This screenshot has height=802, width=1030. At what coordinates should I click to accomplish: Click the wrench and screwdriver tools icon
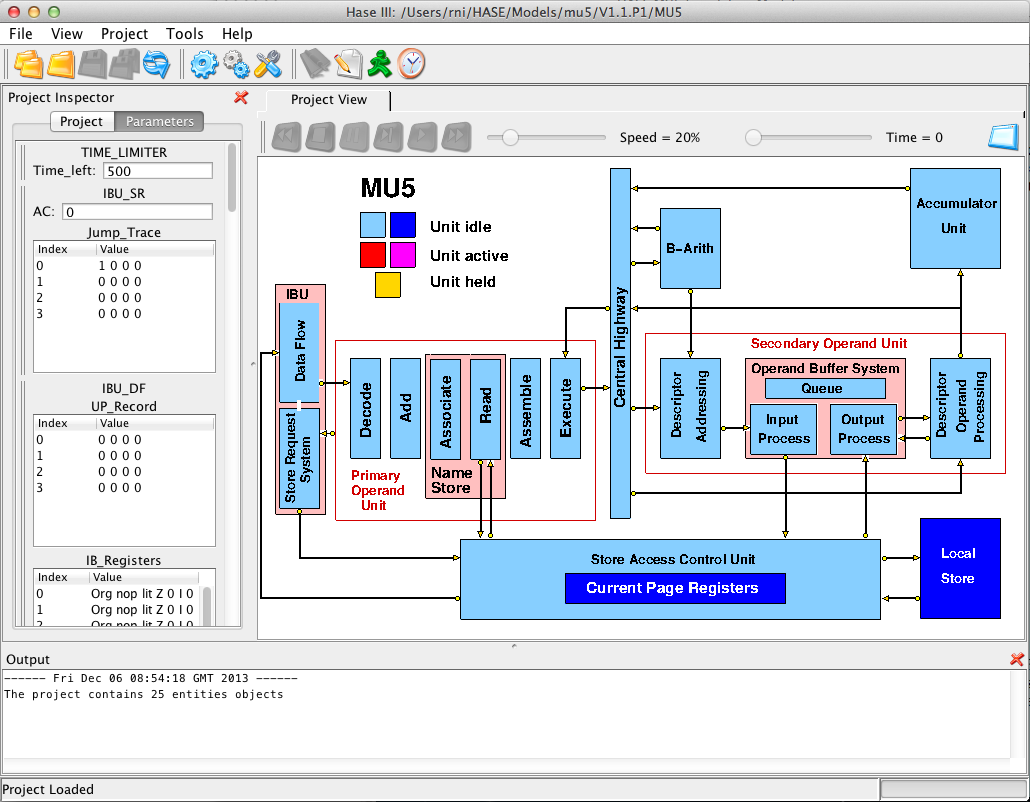click(268, 64)
